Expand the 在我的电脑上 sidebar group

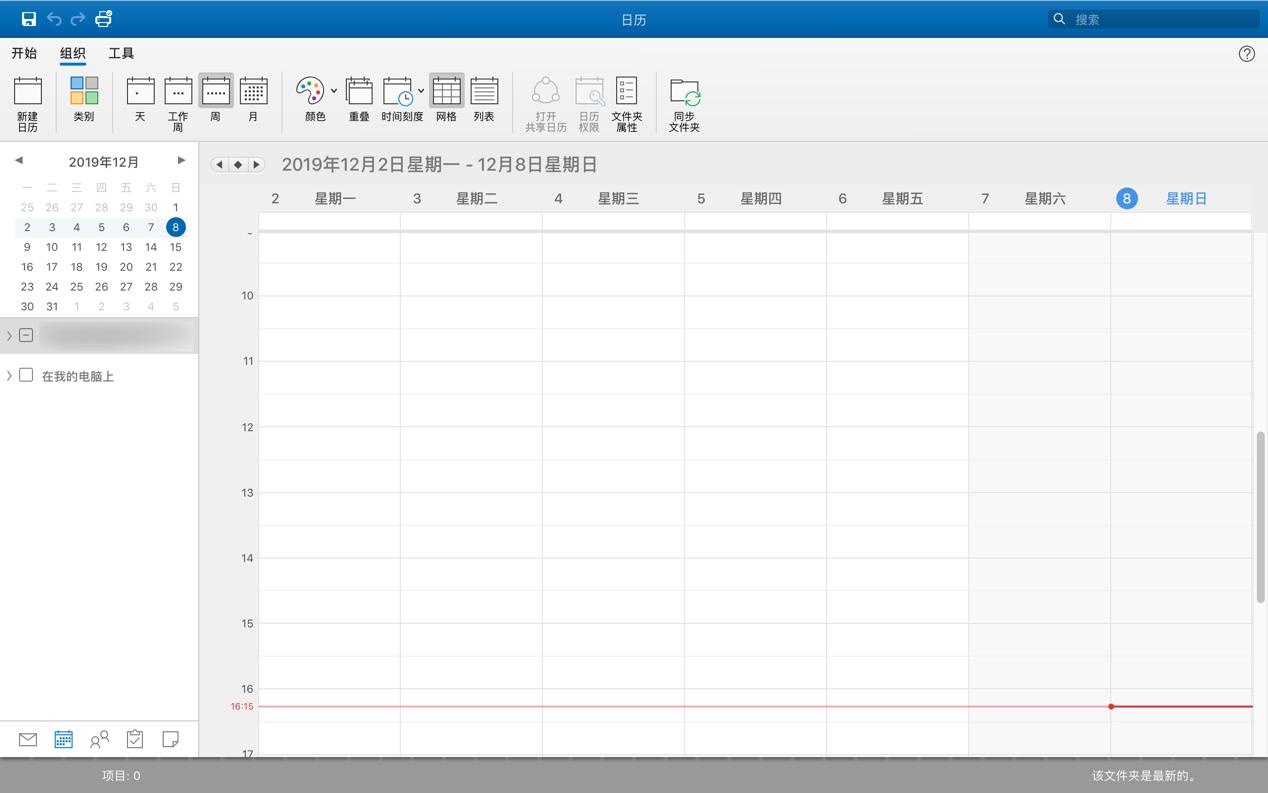9,375
